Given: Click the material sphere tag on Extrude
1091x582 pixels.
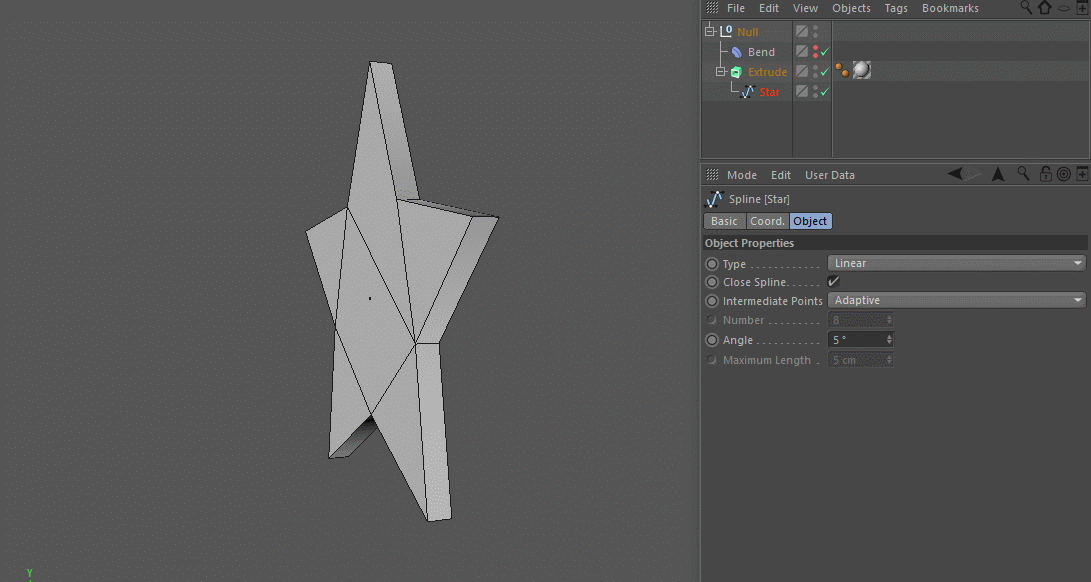Looking at the screenshot, I should [862, 71].
